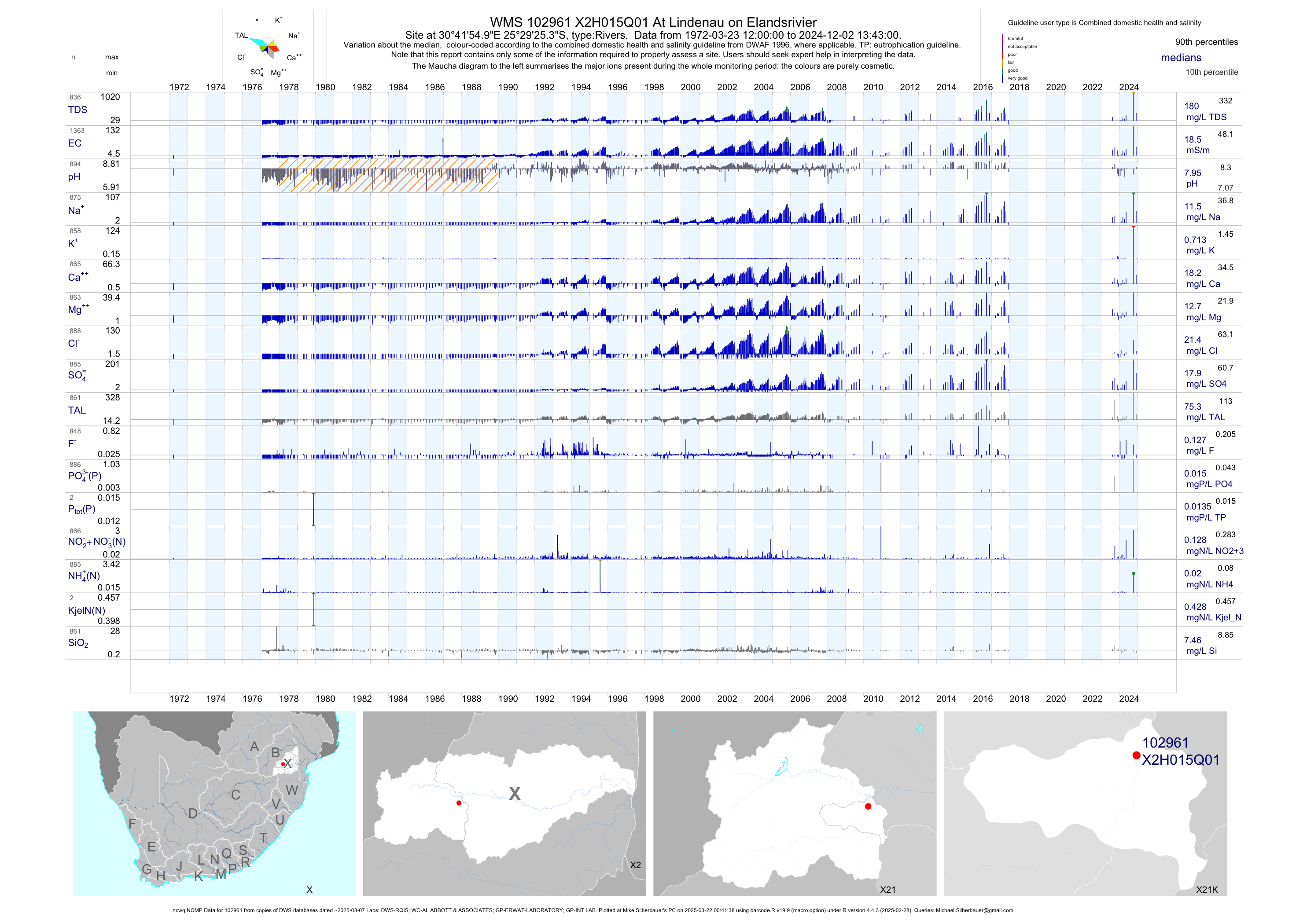The image size is (1307, 924).
Task: Click the large X letter on the X2 map
Action: pos(514,794)
